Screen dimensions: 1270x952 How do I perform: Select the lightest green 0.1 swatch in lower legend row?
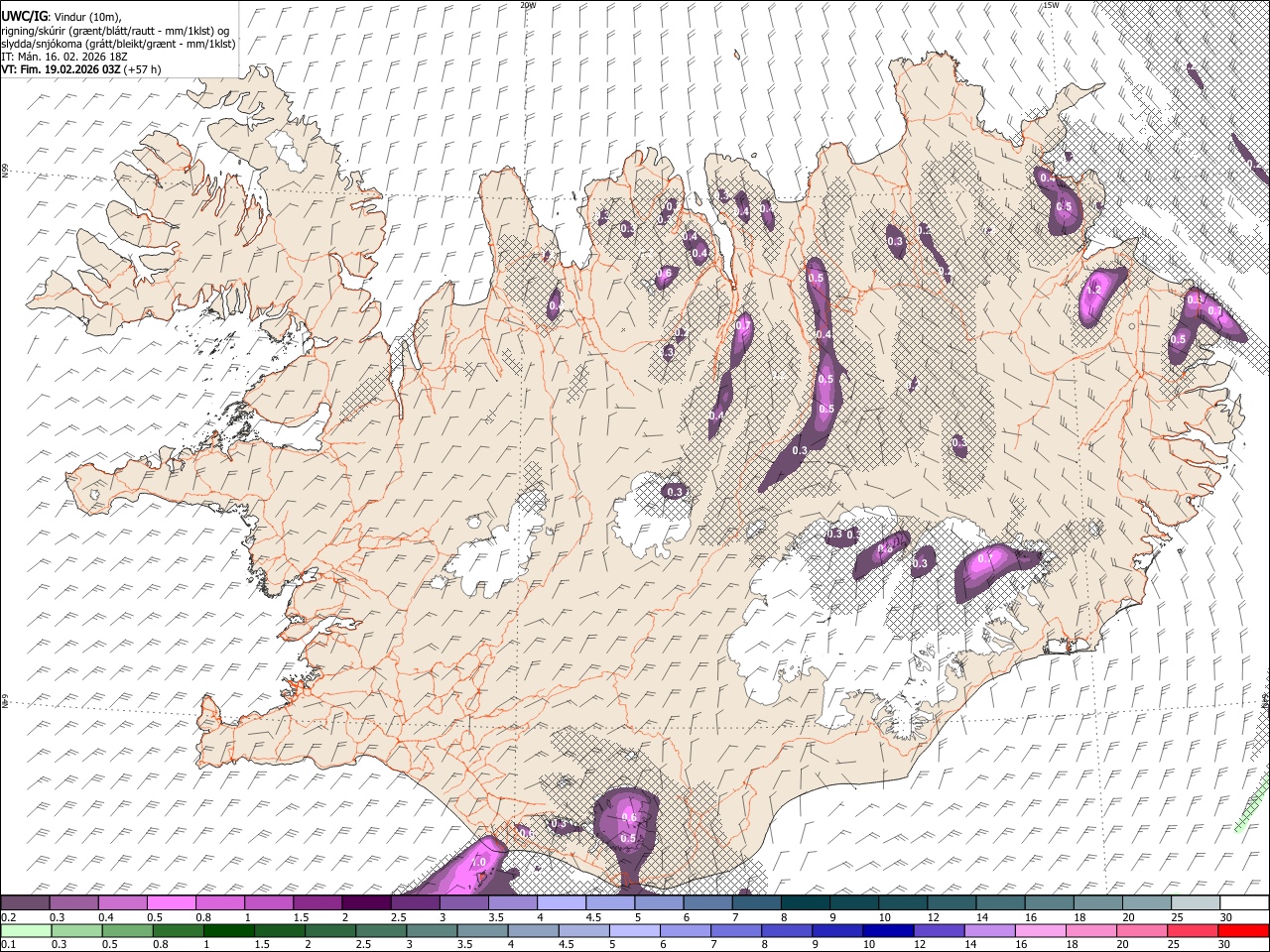26,930
